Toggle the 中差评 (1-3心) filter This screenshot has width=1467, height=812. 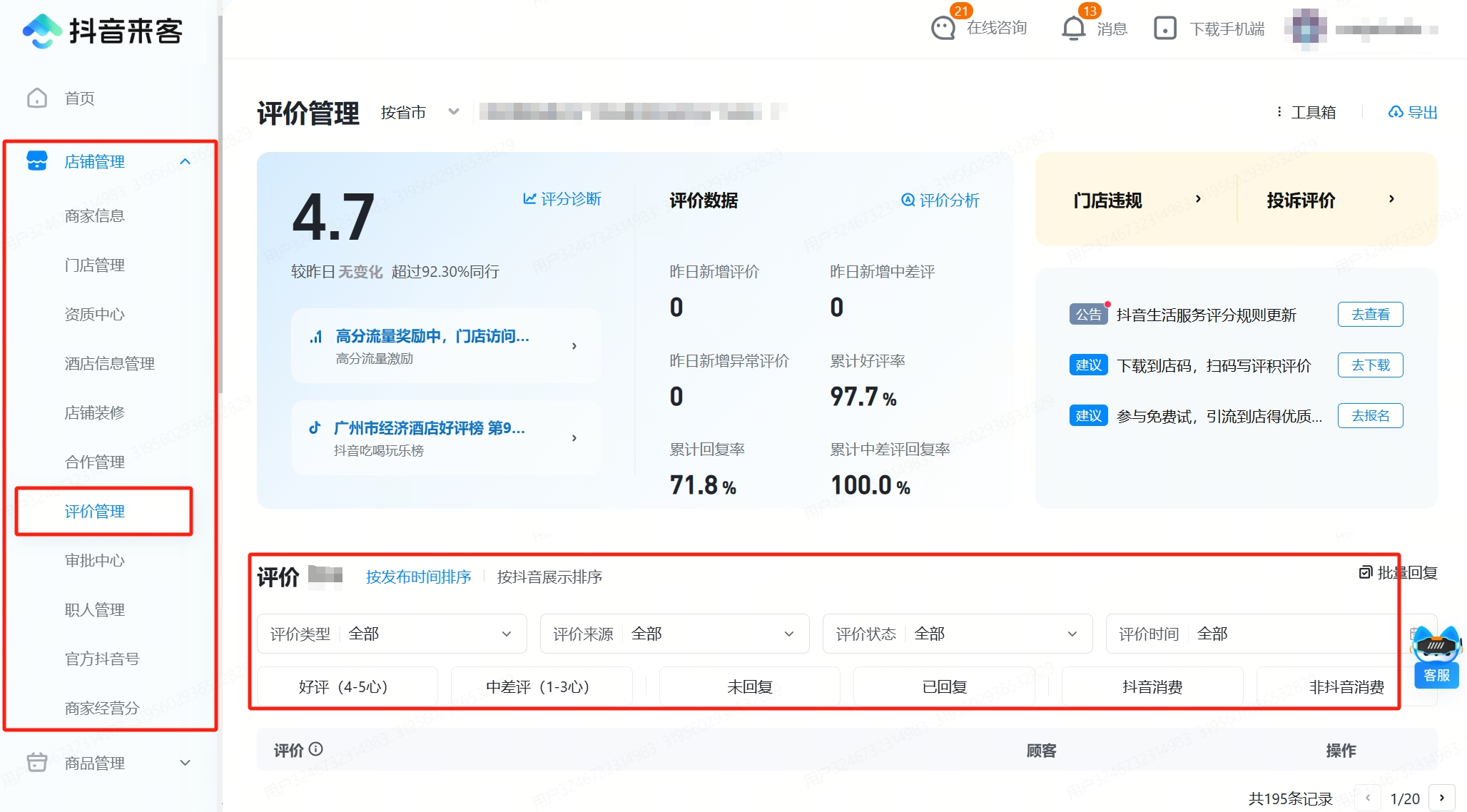point(541,686)
